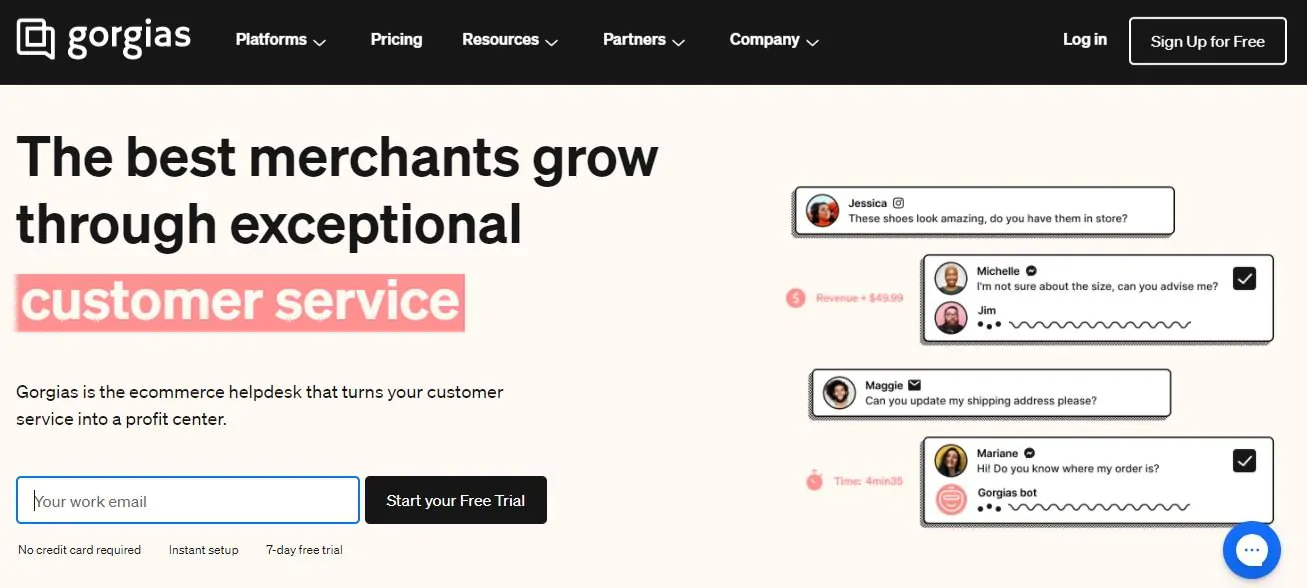Click the Instagram icon next to Jessica
The height and width of the screenshot is (588, 1307).
(898, 203)
